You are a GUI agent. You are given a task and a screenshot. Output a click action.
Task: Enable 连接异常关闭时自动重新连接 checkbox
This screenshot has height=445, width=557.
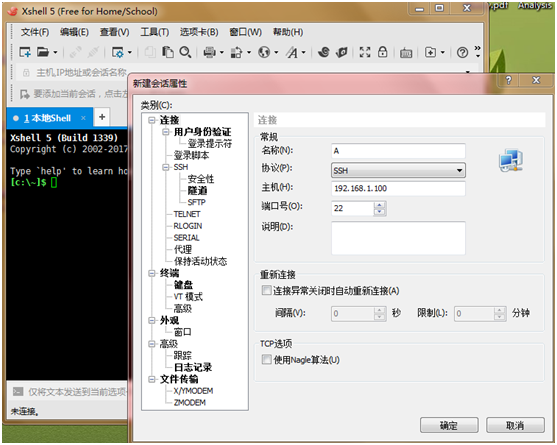(x=266, y=291)
